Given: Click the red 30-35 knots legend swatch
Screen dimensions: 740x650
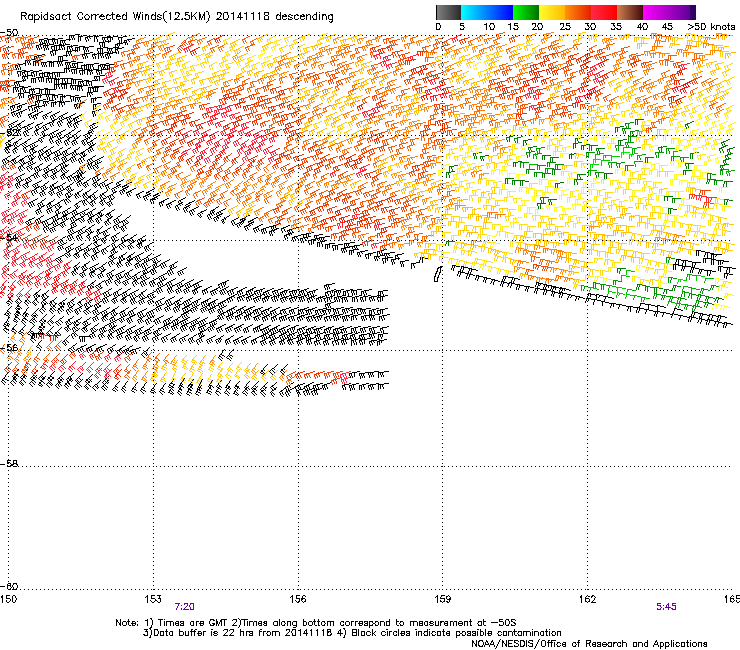Looking at the screenshot, I should (604, 12).
